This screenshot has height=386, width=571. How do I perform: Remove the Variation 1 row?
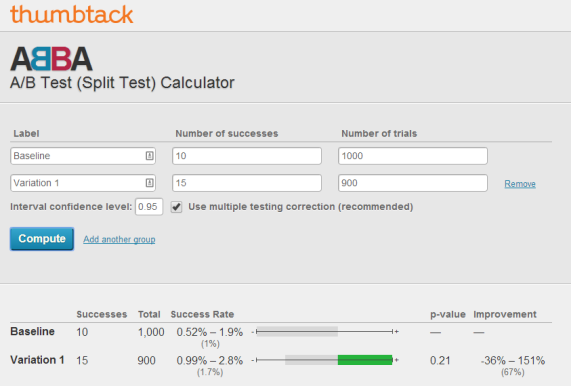coord(520,184)
